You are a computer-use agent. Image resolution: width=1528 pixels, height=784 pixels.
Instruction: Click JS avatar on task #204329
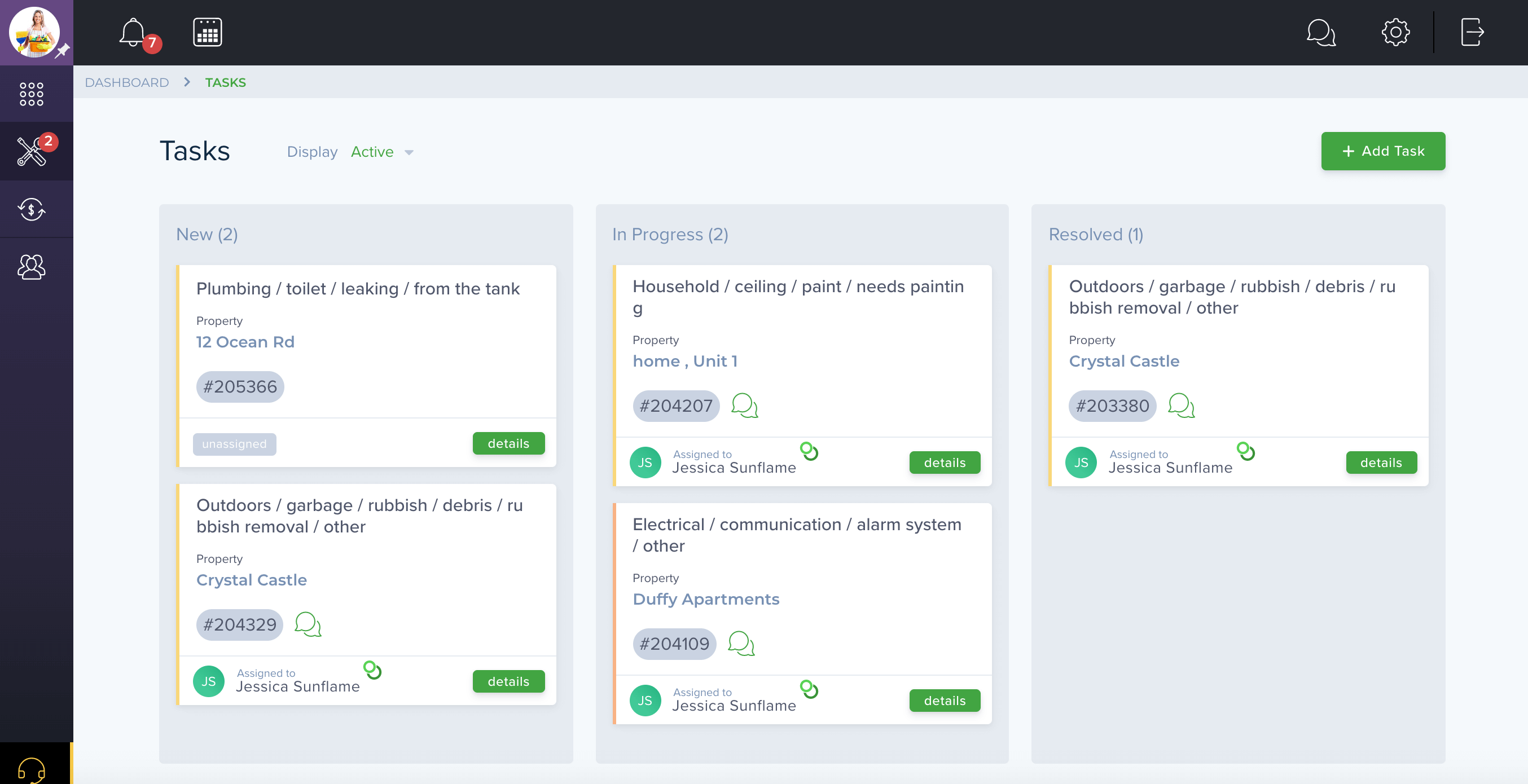[x=209, y=681]
